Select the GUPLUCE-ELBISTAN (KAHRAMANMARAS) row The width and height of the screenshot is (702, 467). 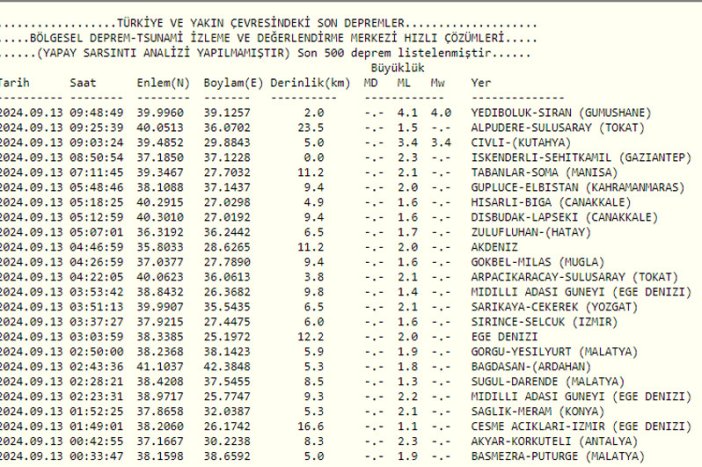coord(574,186)
